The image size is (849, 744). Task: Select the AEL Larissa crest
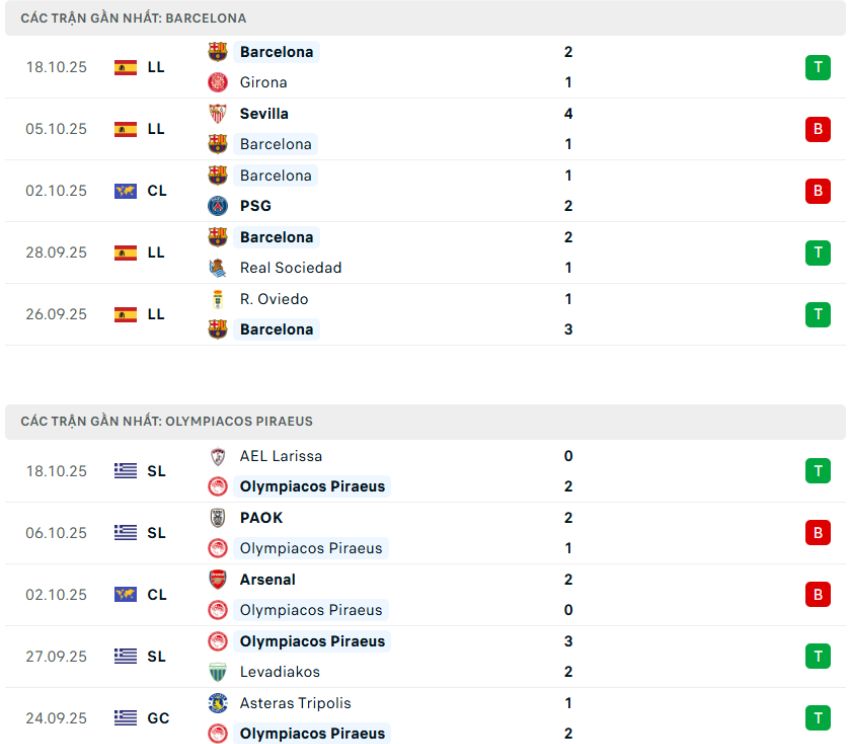click(216, 455)
